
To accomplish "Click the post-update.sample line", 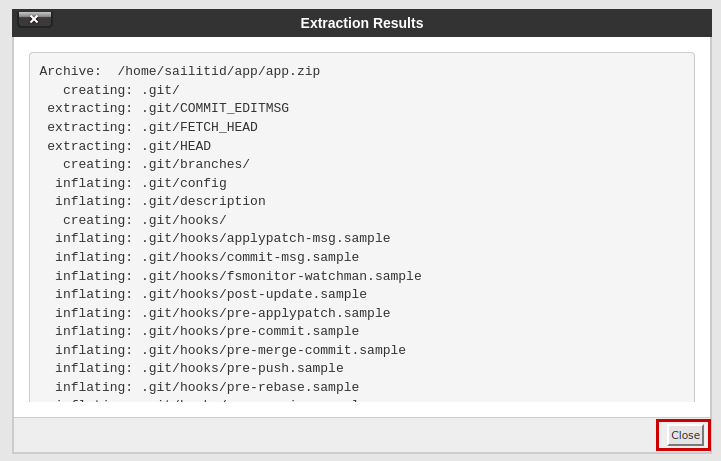I will (x=211, y=294).
